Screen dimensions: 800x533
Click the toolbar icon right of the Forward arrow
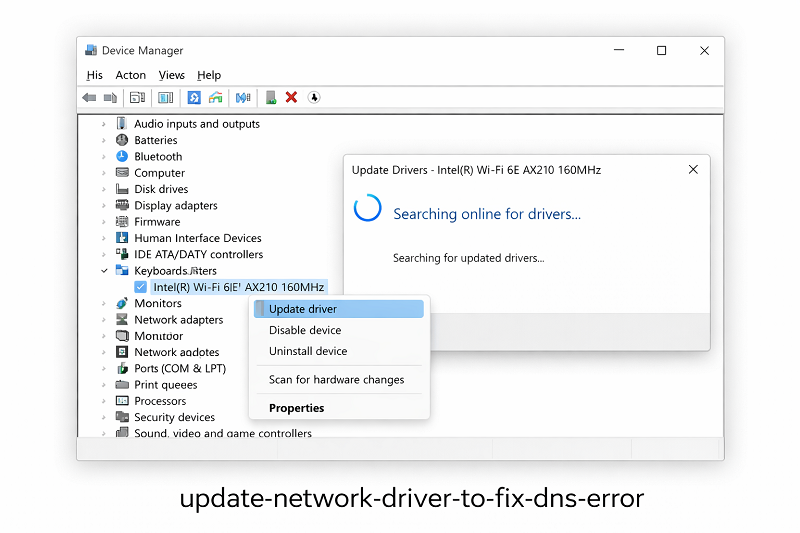point(138,97)
